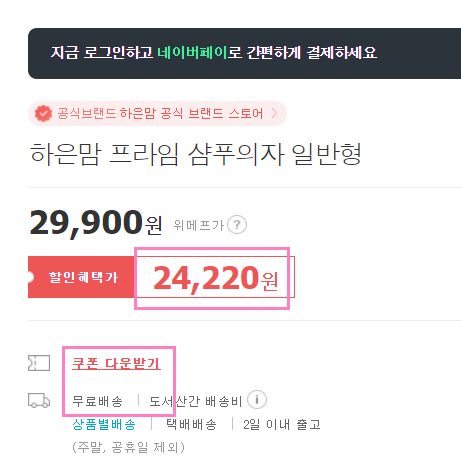Click the green 네이버페이 text in banner
The image size is (461, 465).
pos(192,53)
